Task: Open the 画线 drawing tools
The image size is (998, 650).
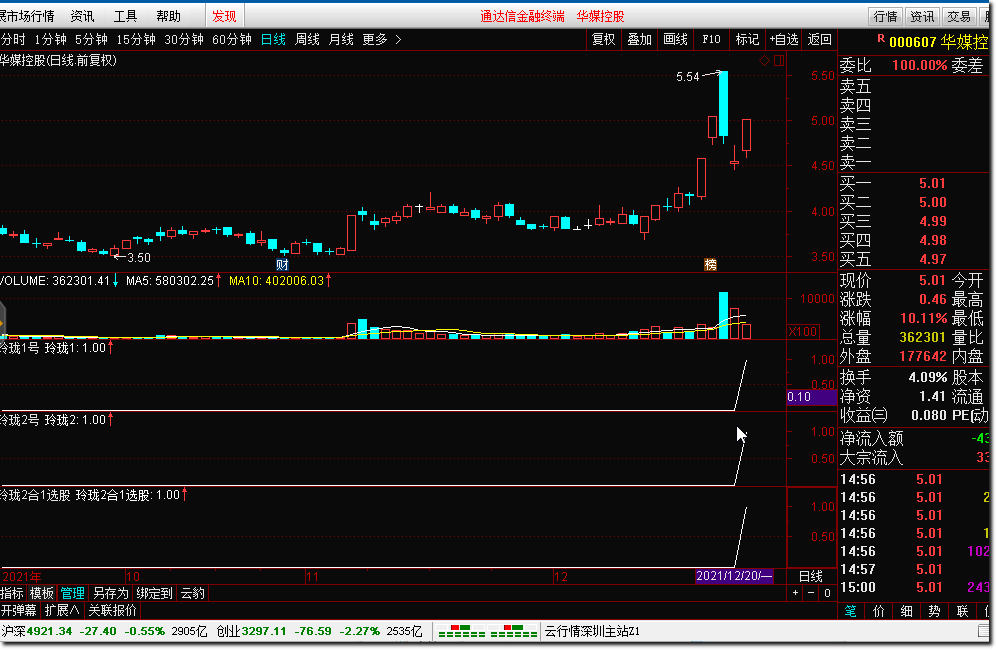Action: (675, 39)
